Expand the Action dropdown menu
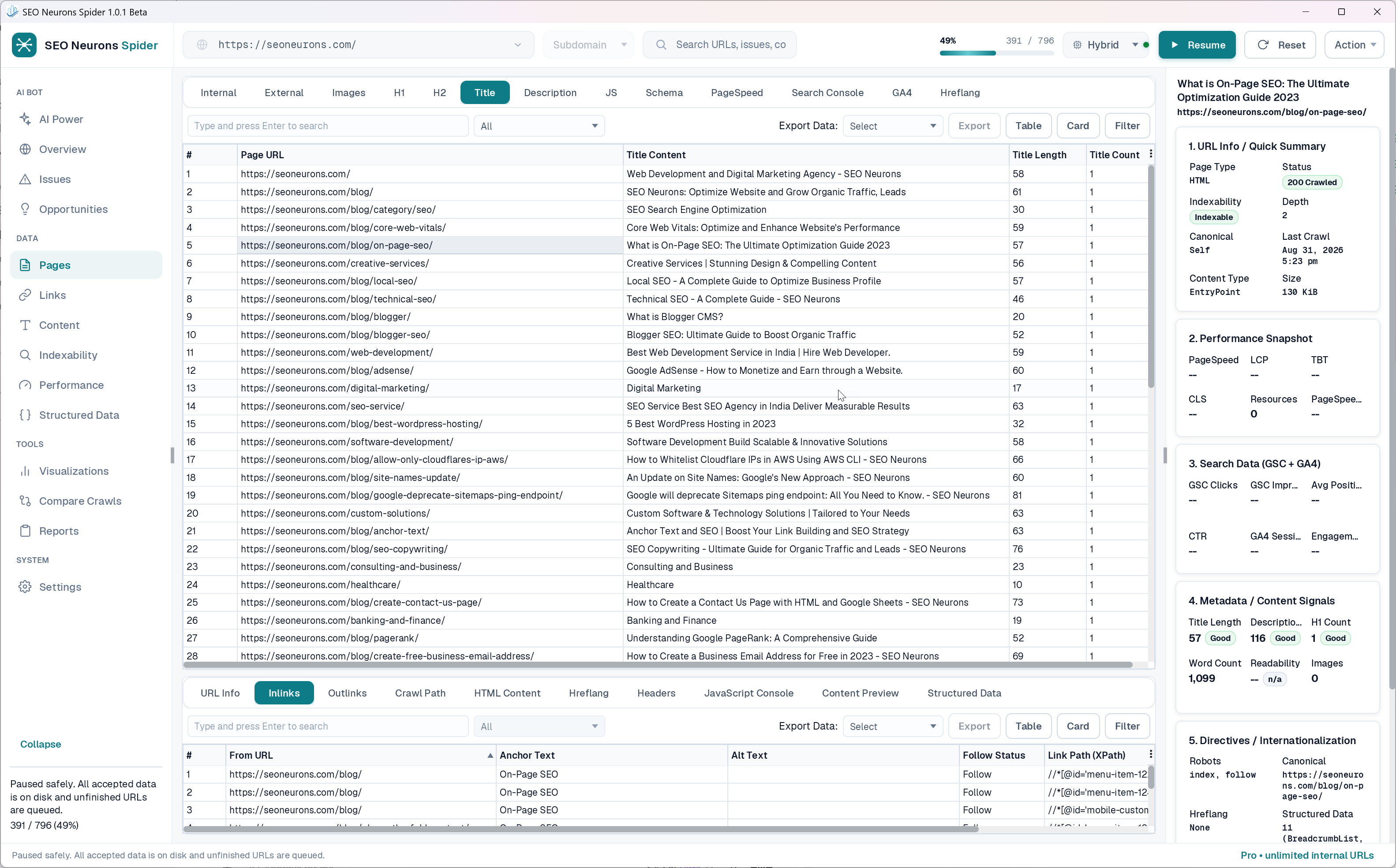Screen dimensions: 1396x868 (x=1354, y=45)
